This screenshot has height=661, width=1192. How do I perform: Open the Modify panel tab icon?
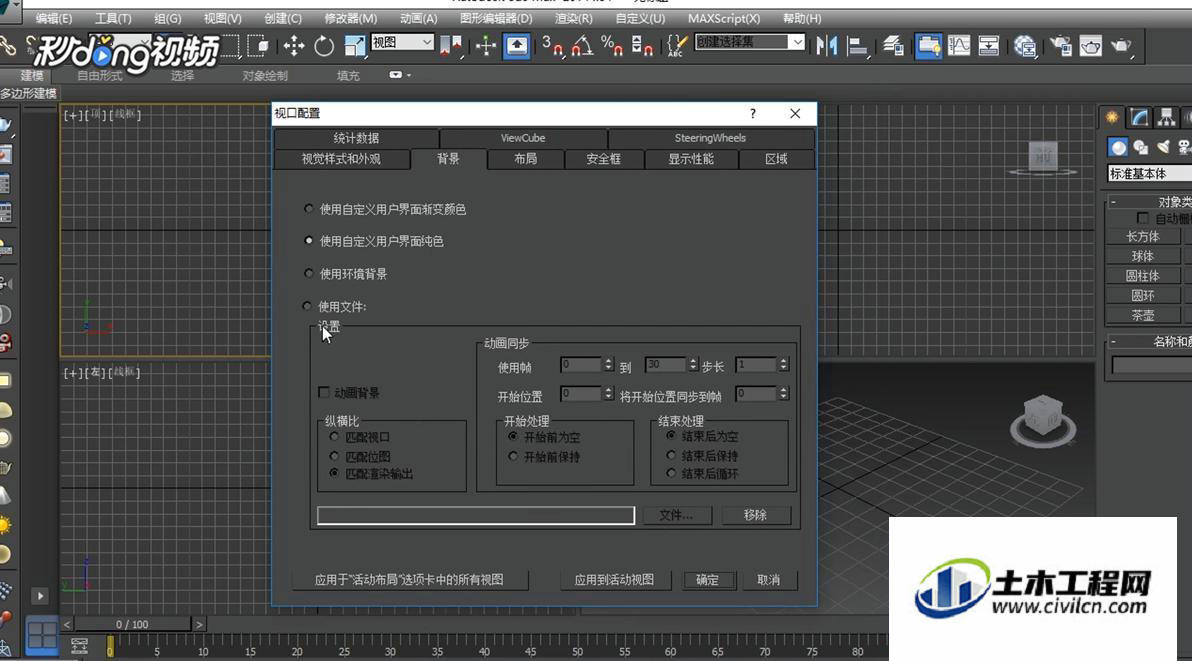click(1138, 117)
